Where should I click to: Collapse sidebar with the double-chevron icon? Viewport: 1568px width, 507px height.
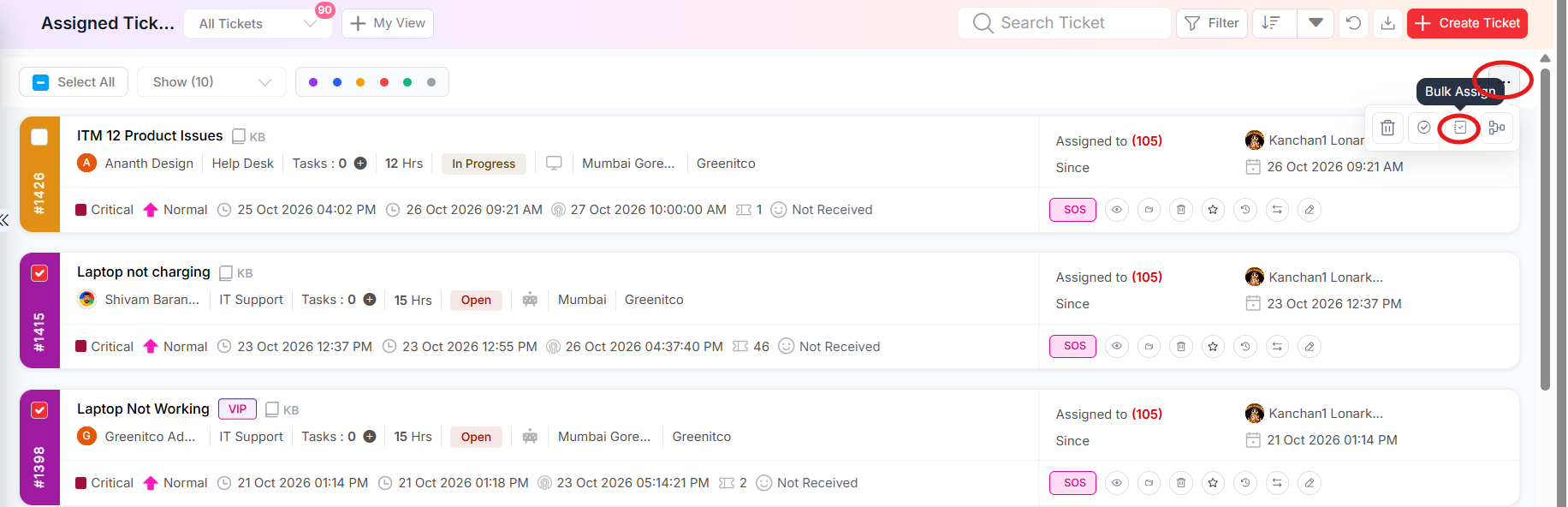(x=5, y=220)
